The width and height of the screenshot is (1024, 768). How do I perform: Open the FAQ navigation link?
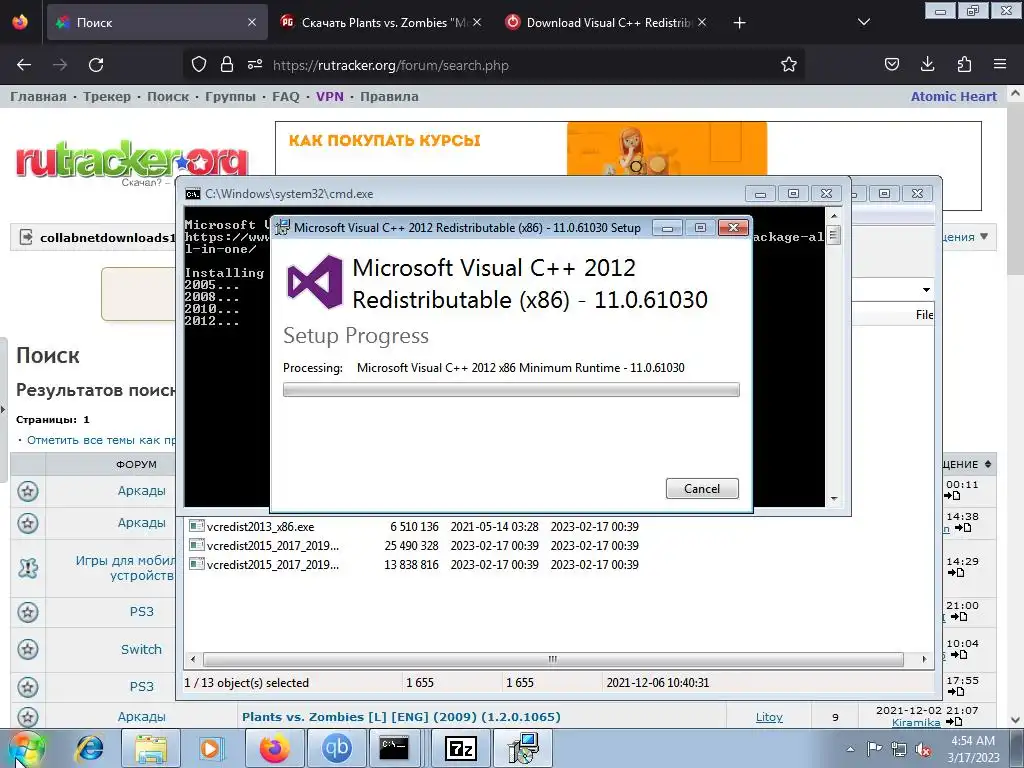[285, 97]
